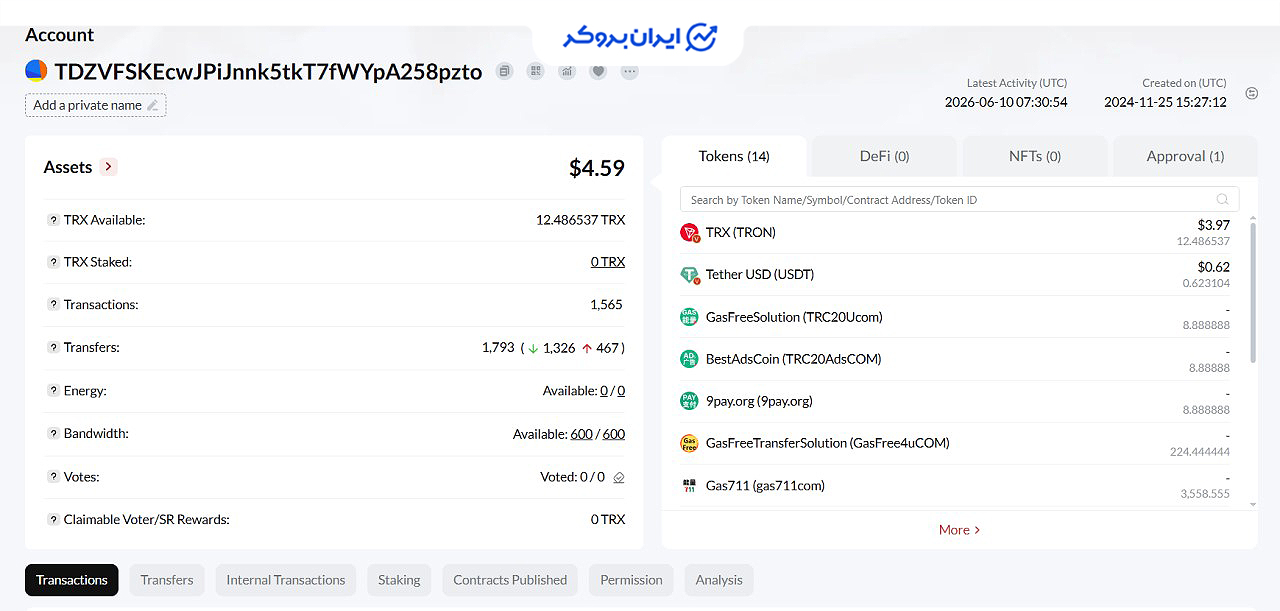Click the icon next to creation date
The image size is (1280, 611).
tap(1252, 94)
